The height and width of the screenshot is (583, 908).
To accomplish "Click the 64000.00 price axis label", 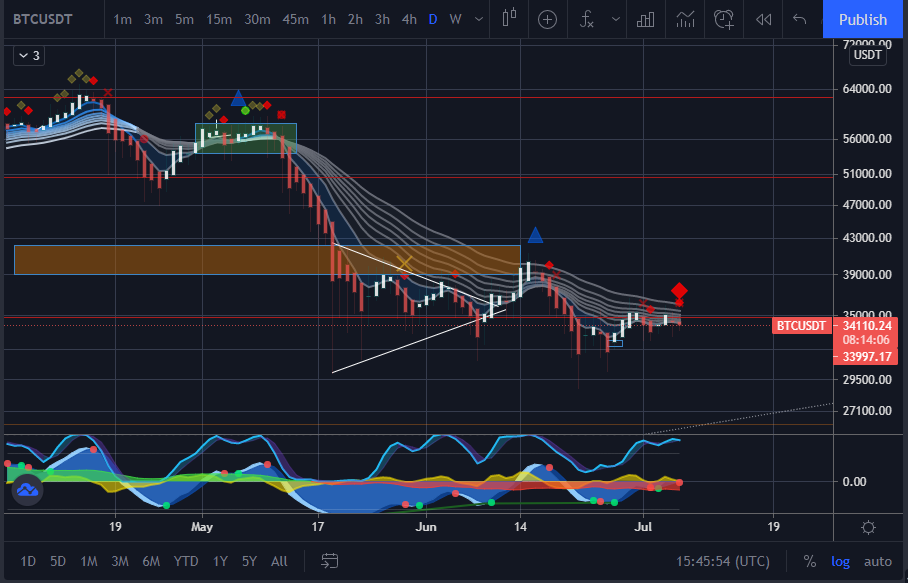I will (867, 89).
